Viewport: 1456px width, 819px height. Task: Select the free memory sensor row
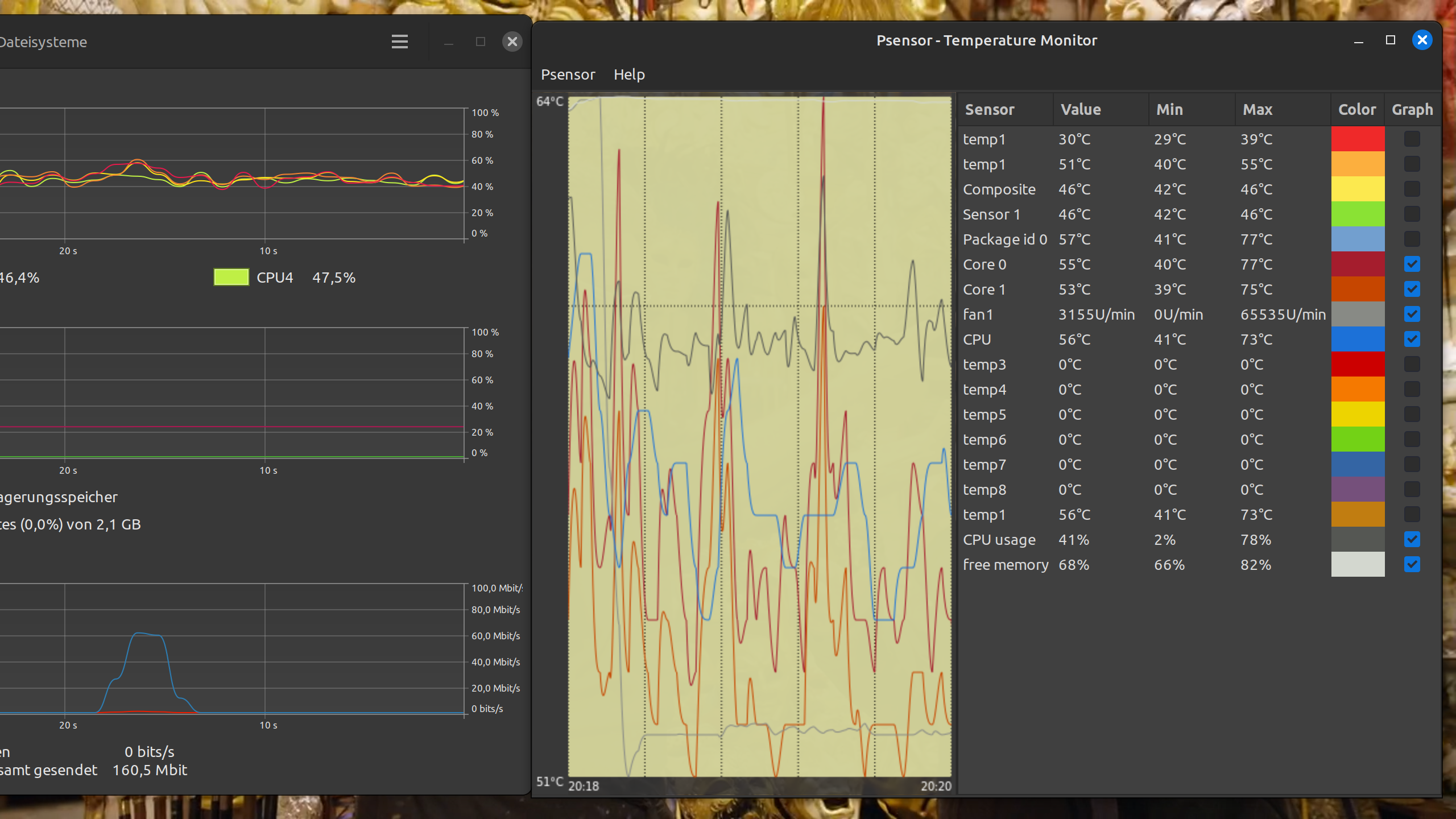click(1005, 565)
